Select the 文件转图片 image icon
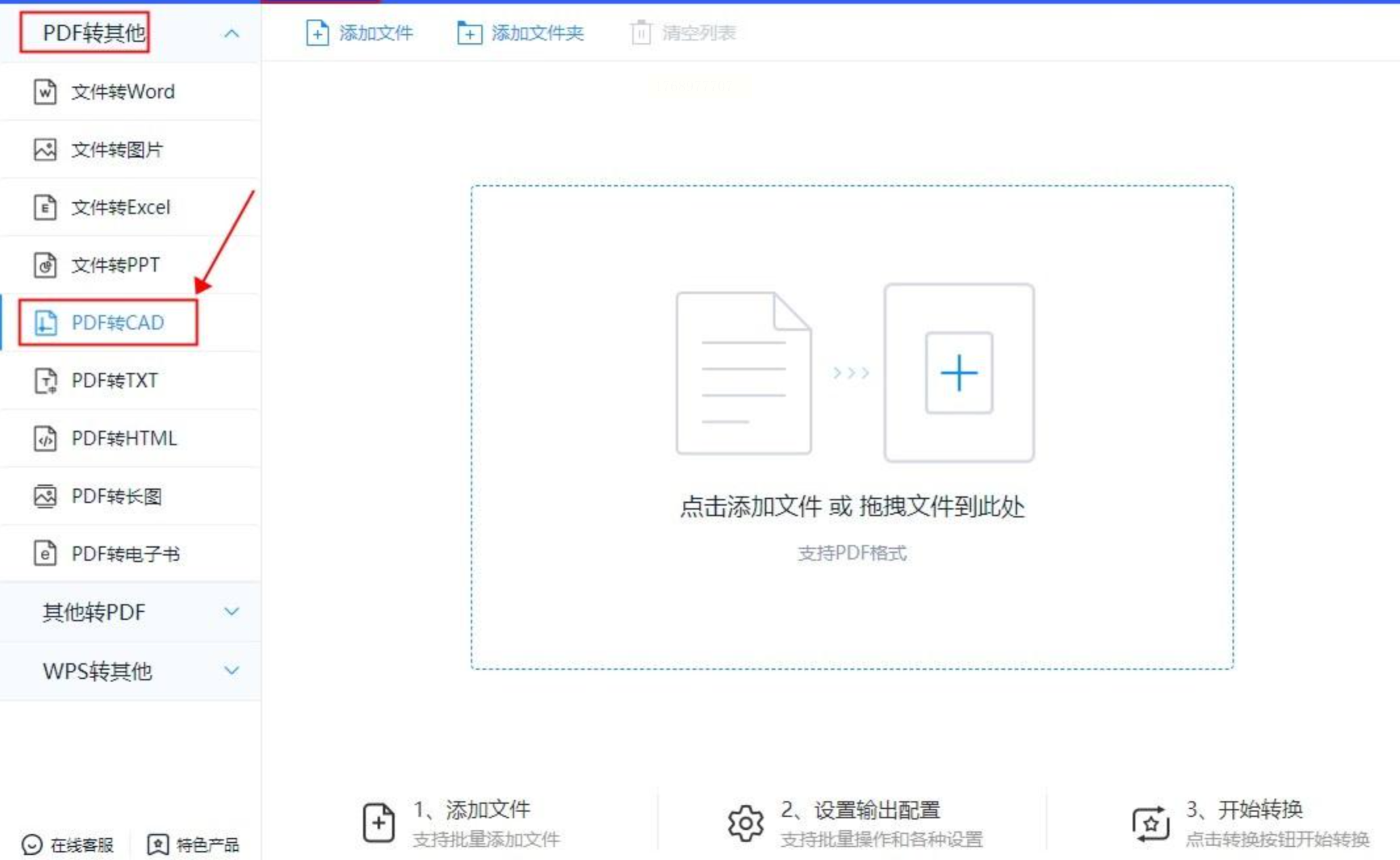The width and height of the screenshot is (1400, 860). [45, 150]
